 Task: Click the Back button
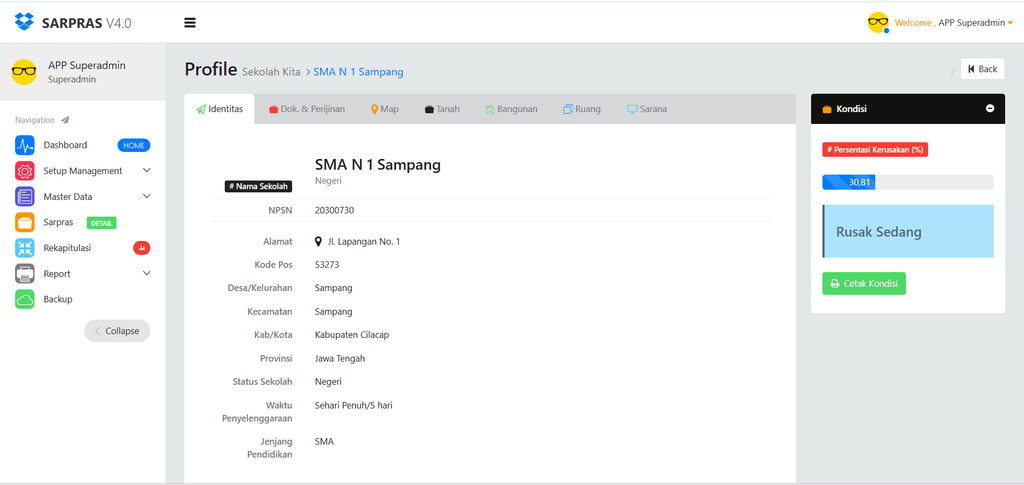(x=982, y=69)
